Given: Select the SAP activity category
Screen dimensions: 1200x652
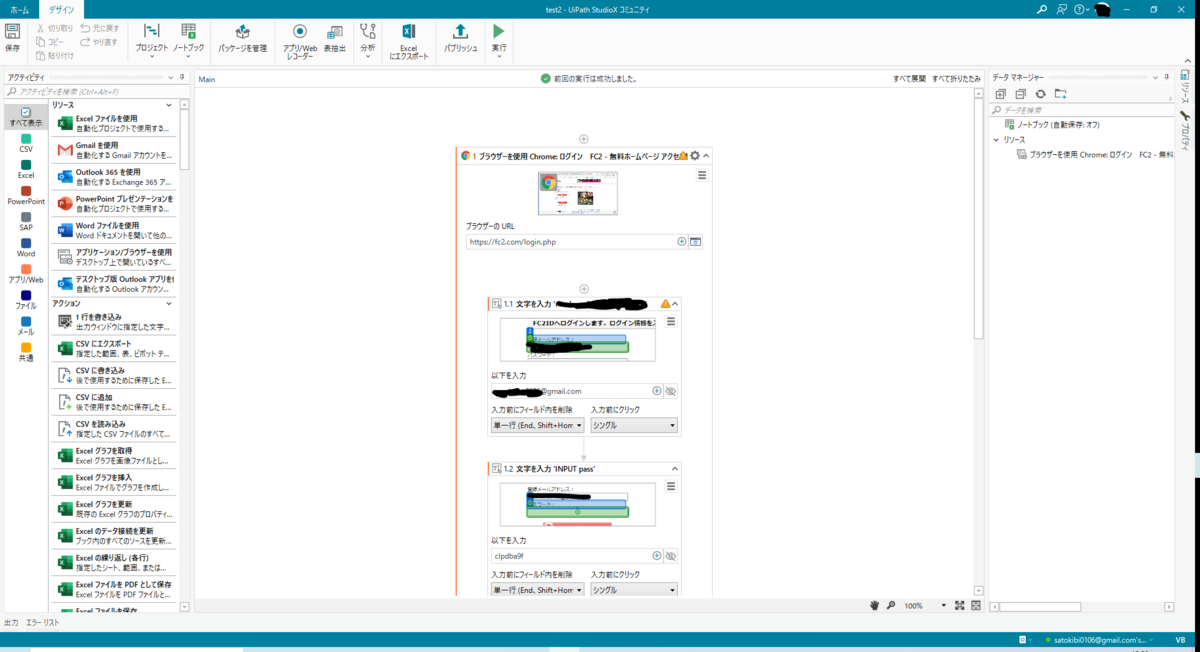Looking at the screenshot, I should click(x=26, y=221).
